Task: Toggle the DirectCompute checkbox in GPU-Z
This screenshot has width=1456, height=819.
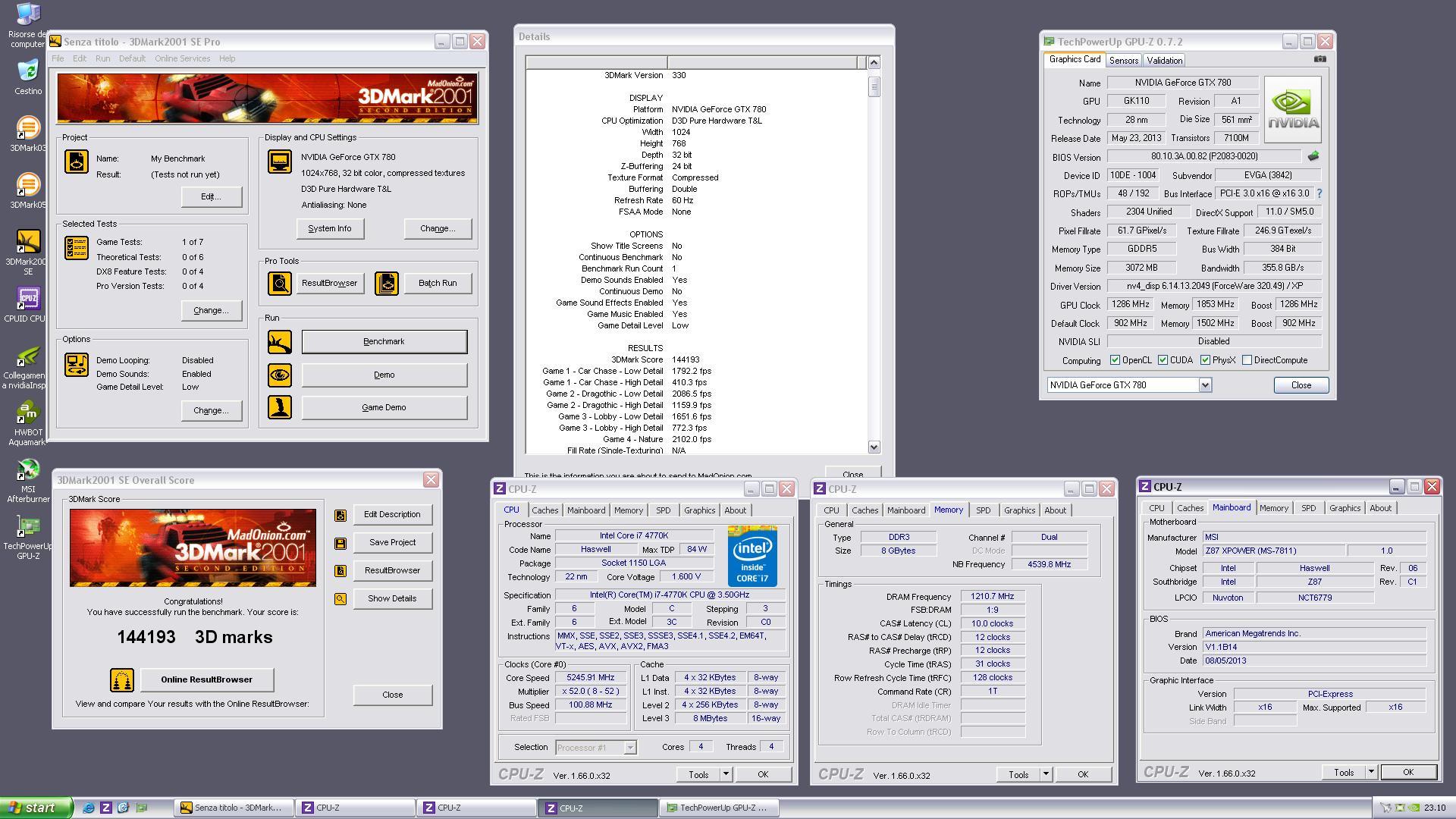Action: coord(1247,360)
